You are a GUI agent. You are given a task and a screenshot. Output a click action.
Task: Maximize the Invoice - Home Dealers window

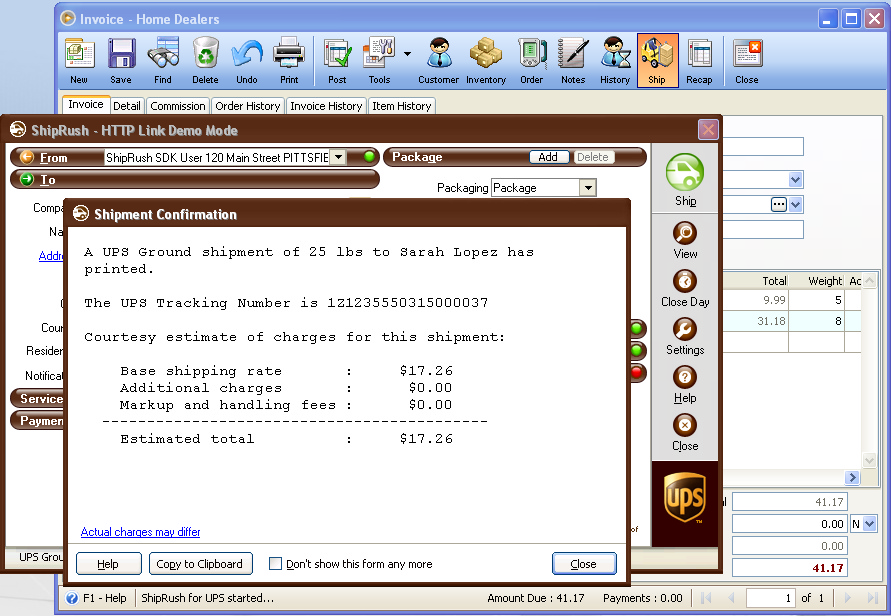coord(851,19)
